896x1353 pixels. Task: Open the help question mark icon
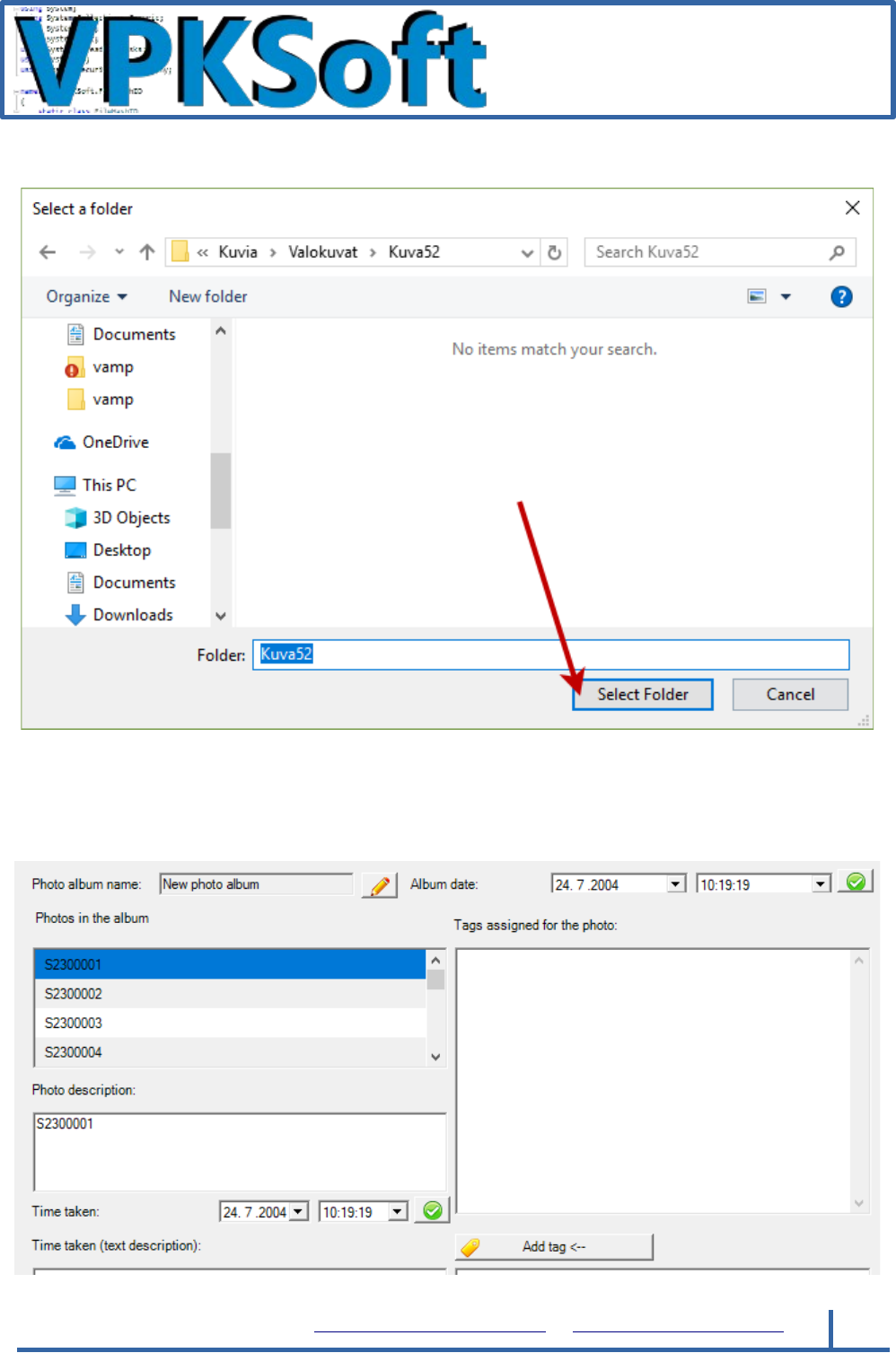tap(841, 297)
